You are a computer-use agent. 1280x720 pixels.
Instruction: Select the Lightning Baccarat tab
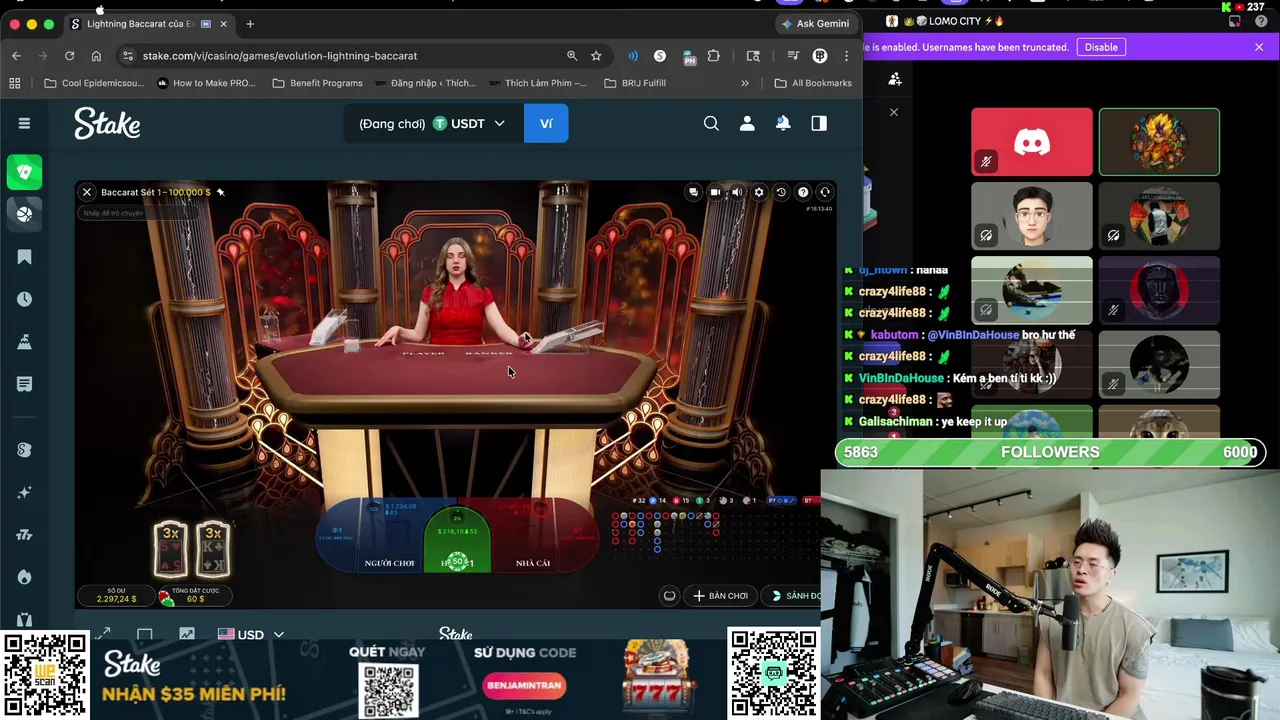pos(147,24)
